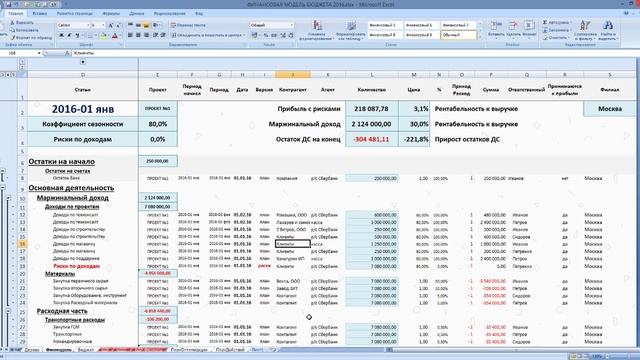Open the Финмодель sheet tab

(58, 350)
